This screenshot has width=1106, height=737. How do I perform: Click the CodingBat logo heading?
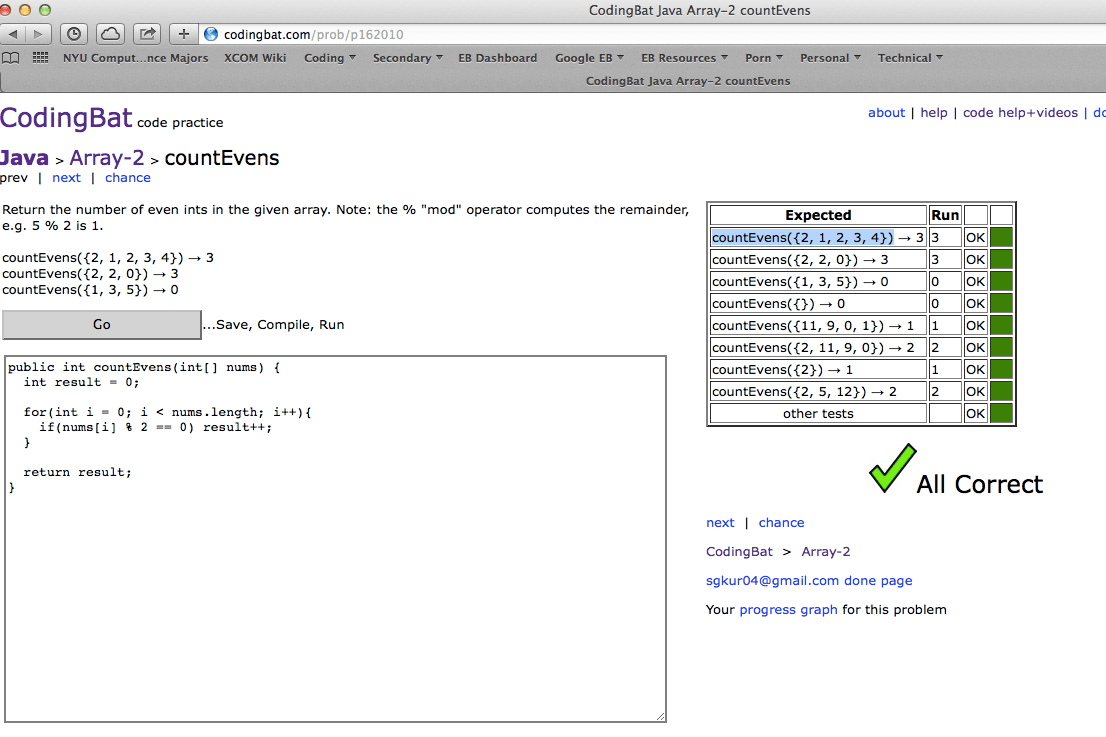tap(66, 118)
